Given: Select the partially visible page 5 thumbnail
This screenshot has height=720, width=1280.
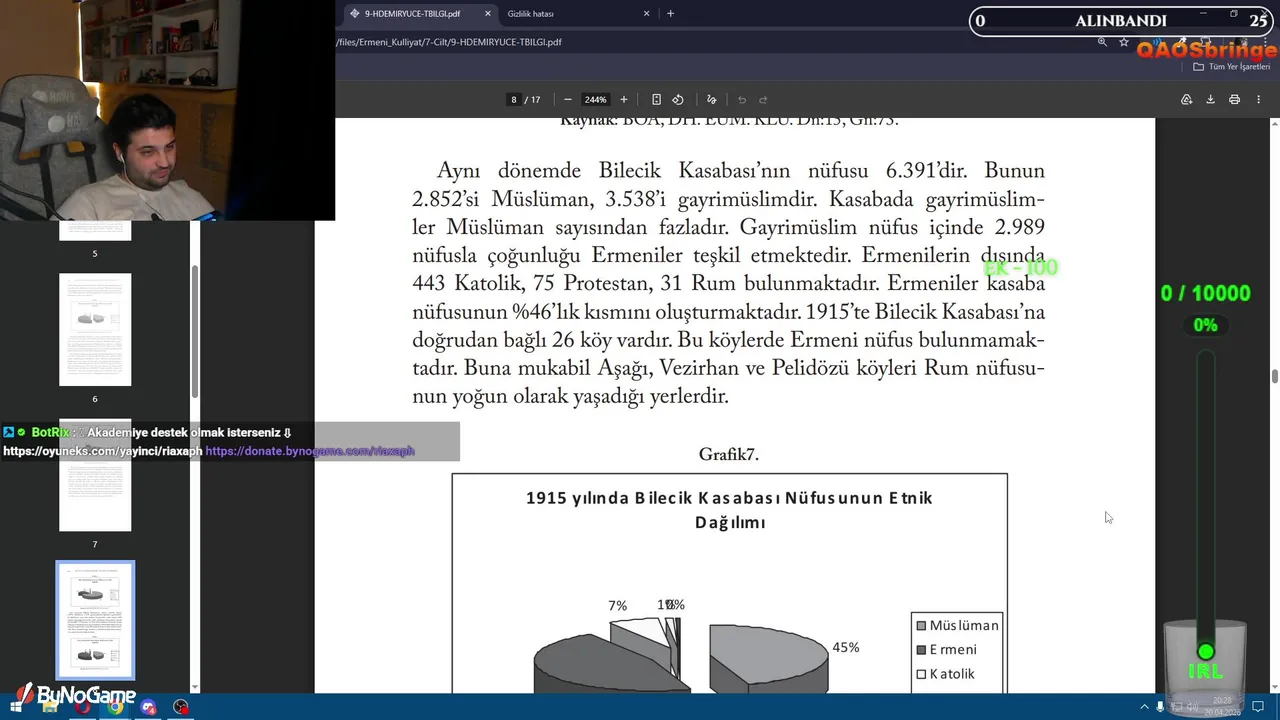Looking at the screenshot, I should pyautogui.click(x=95, y=230).
